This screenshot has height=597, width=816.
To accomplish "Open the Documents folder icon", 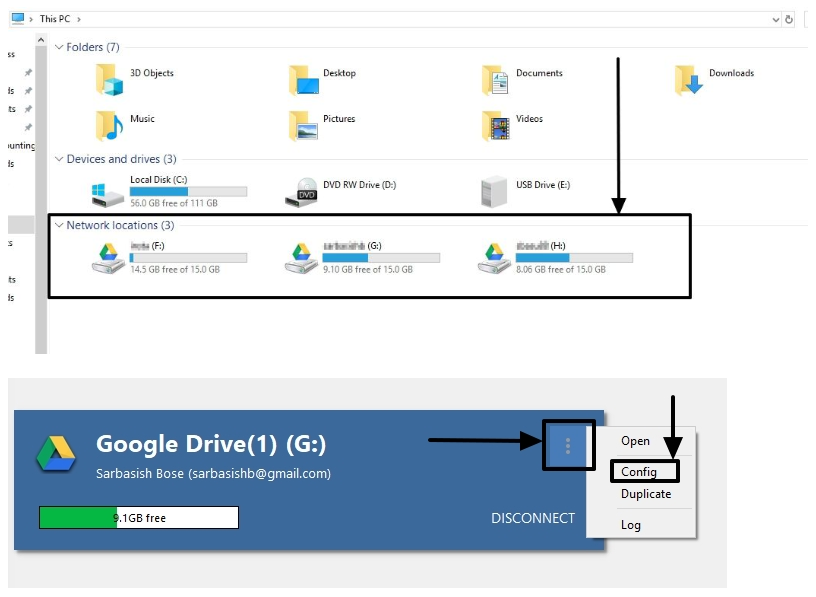I will (495, 80).
